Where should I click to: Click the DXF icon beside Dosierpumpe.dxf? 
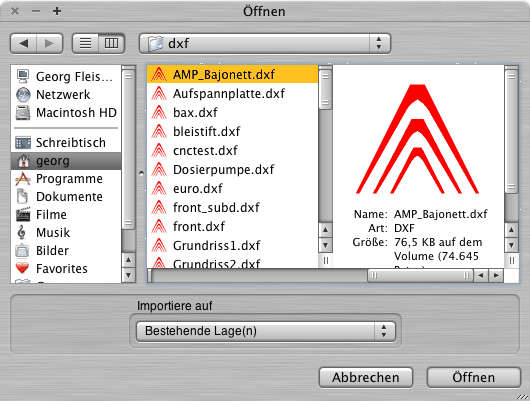click(x=159, y=169)
